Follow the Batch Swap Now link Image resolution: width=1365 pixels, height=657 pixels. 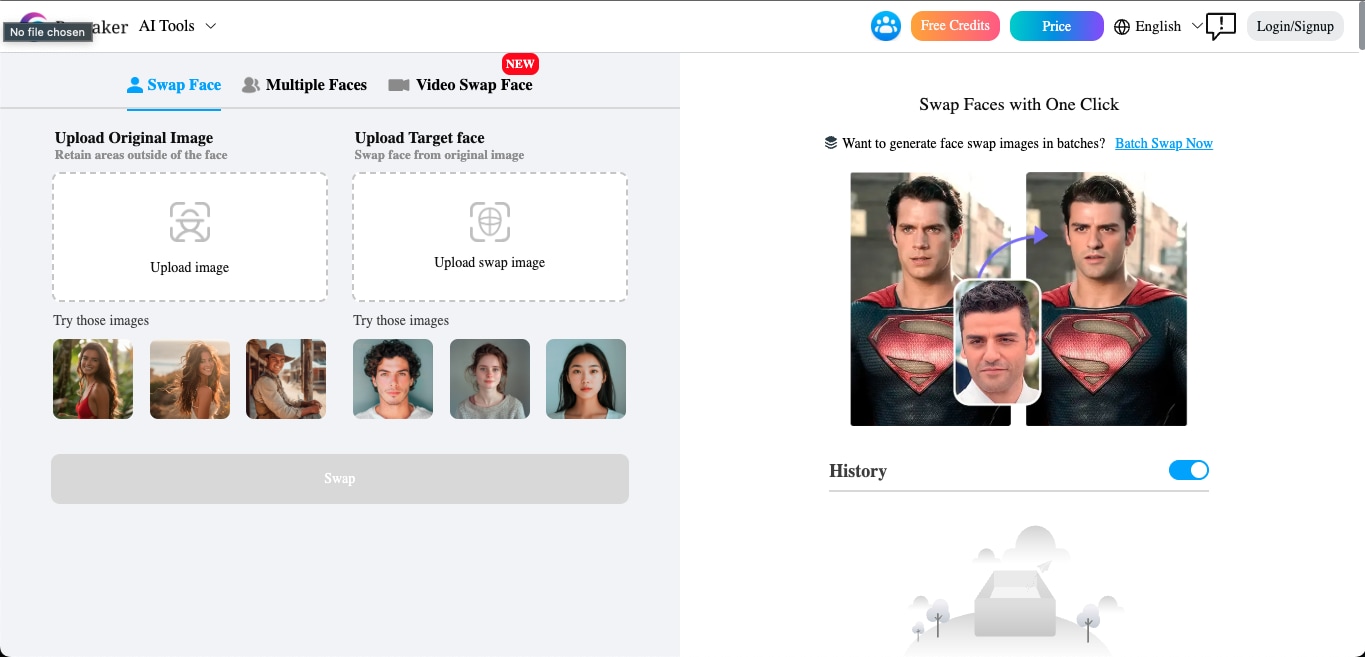pos(1164,143)
